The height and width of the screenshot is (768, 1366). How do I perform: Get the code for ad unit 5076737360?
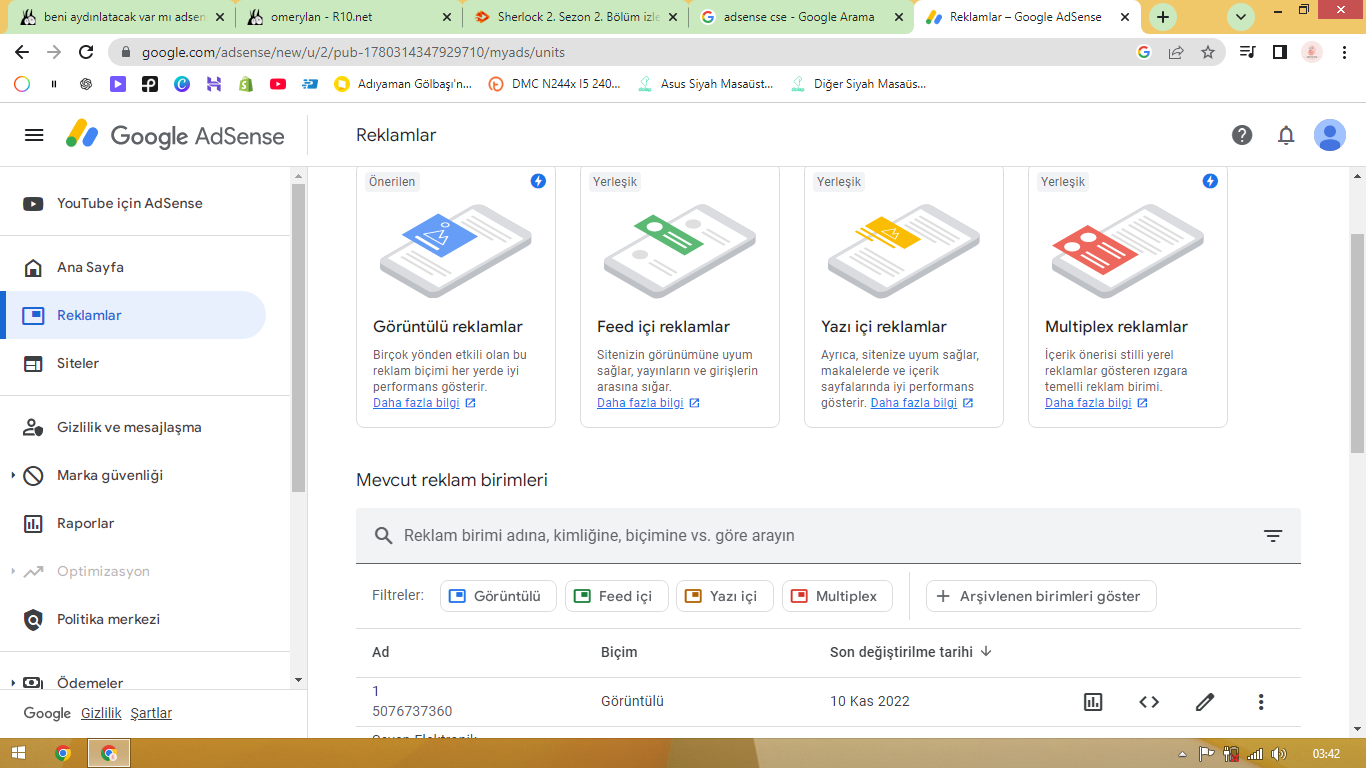1149,702
